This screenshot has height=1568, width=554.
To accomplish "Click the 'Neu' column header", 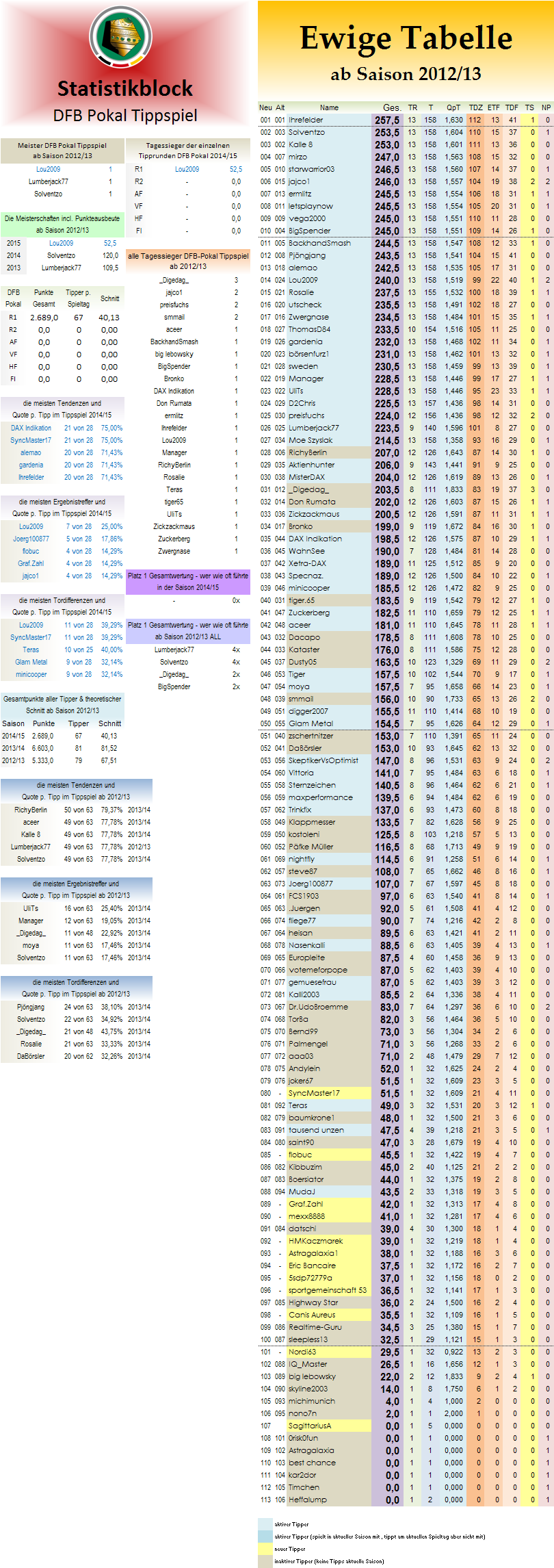I will (x=265, y=107).
